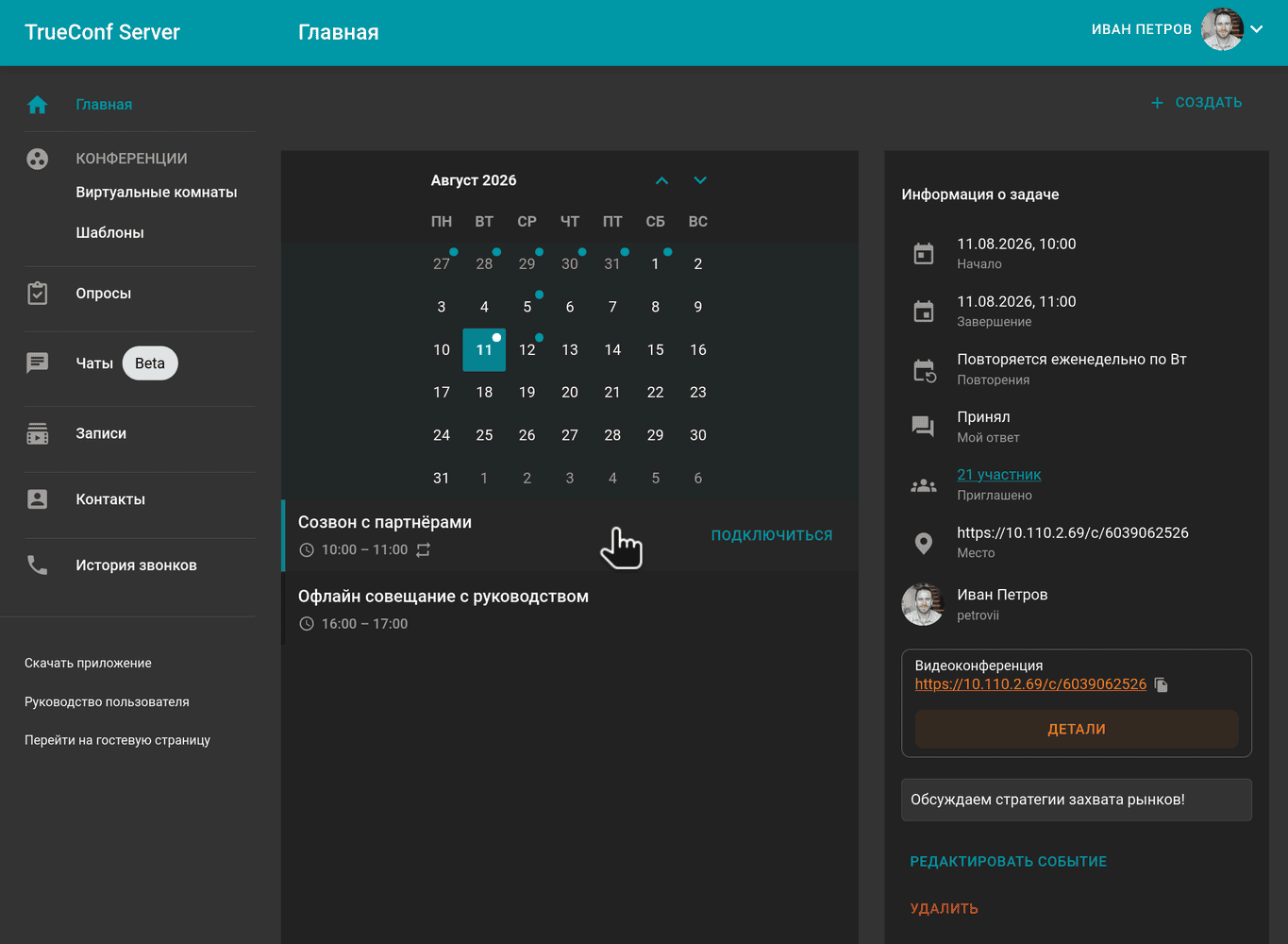Click the home icon in the sidebar
The height and width of the screenshot is (944, 1288).
click(38, 105)
